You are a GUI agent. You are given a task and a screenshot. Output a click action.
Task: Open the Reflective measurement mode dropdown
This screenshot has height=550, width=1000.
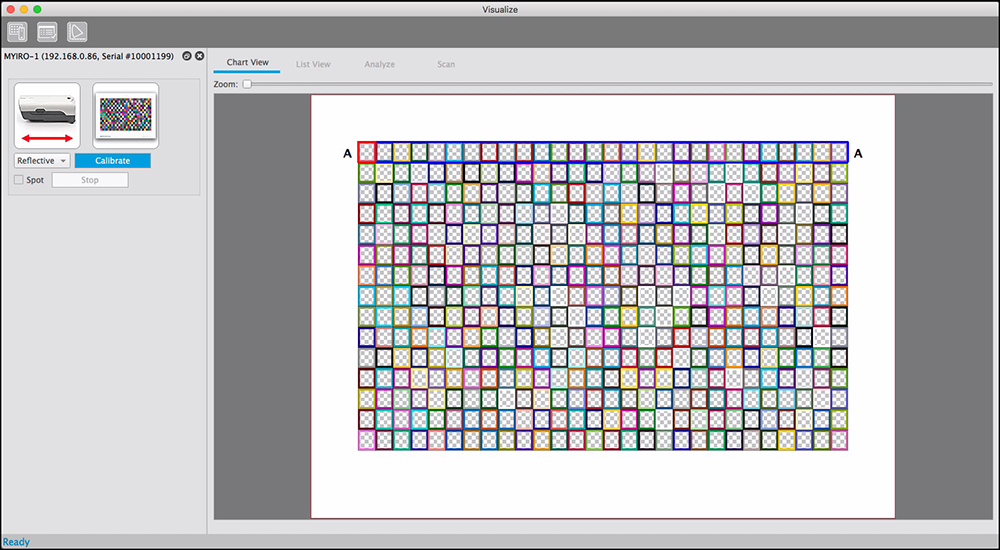coord(42,161)
